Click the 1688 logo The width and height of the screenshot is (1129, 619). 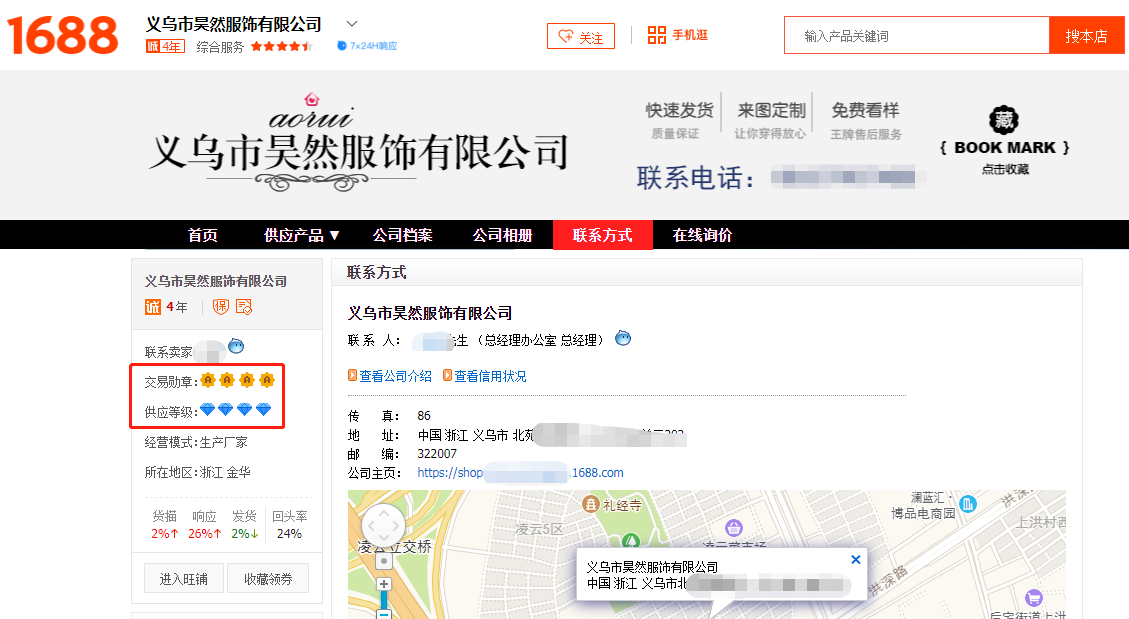coord(63,35)
